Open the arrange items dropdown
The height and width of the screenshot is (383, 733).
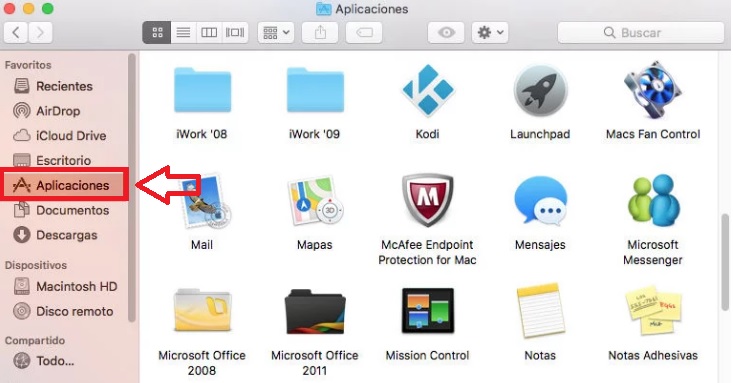(276, 33)
